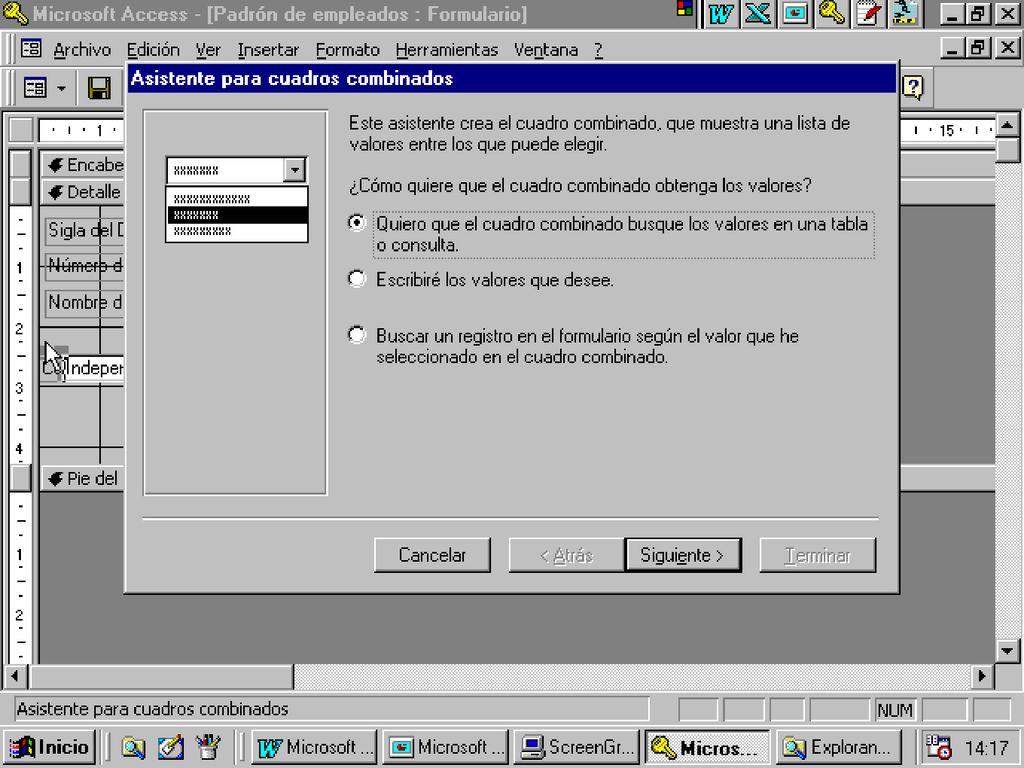Open Word from the Office shortcut bar
The width and height of the screenshot is (1024, 768).
click(720, 13)
